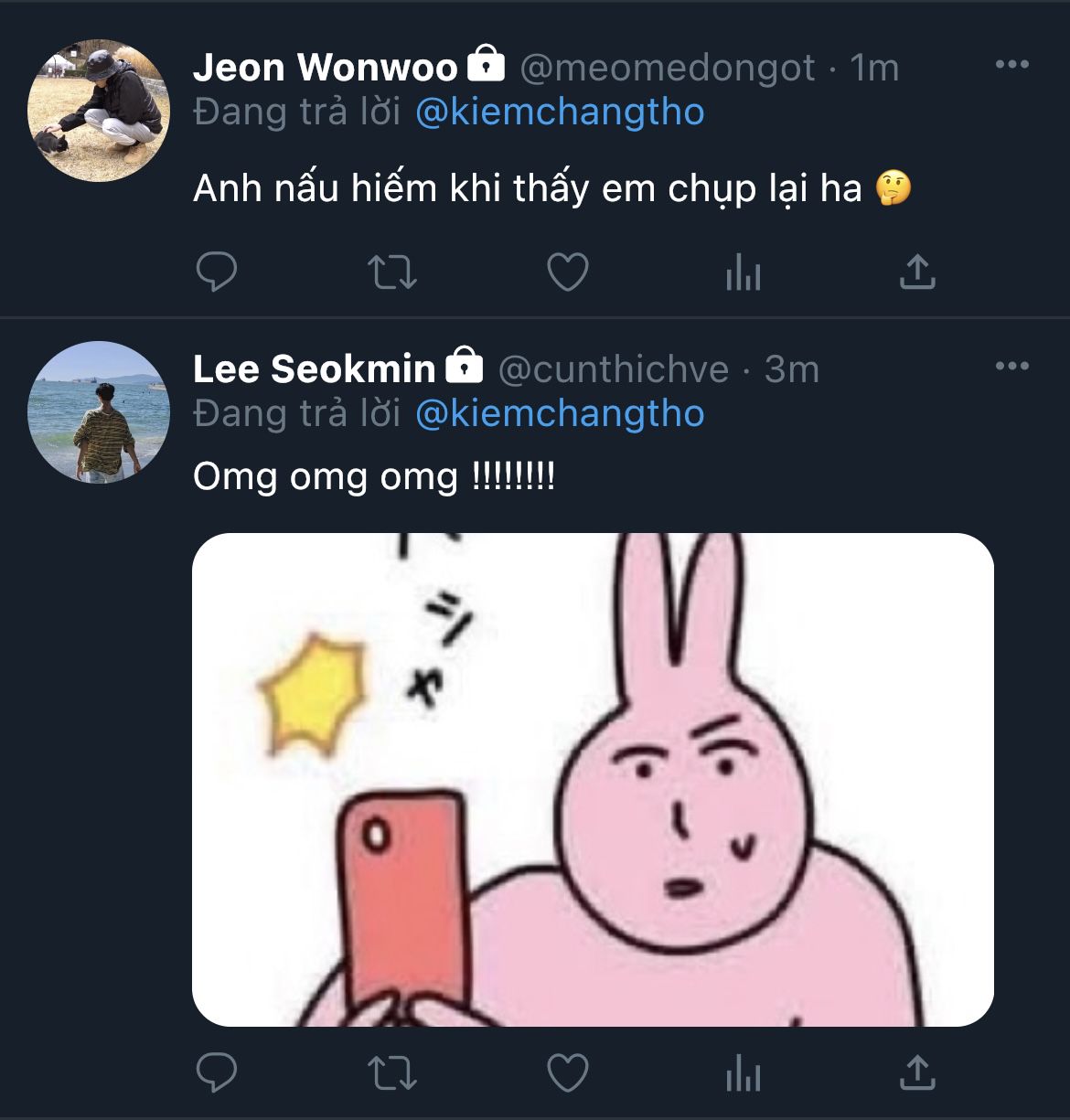
Task: Click the Jeon Wonwoo display name
Action: 325,68
